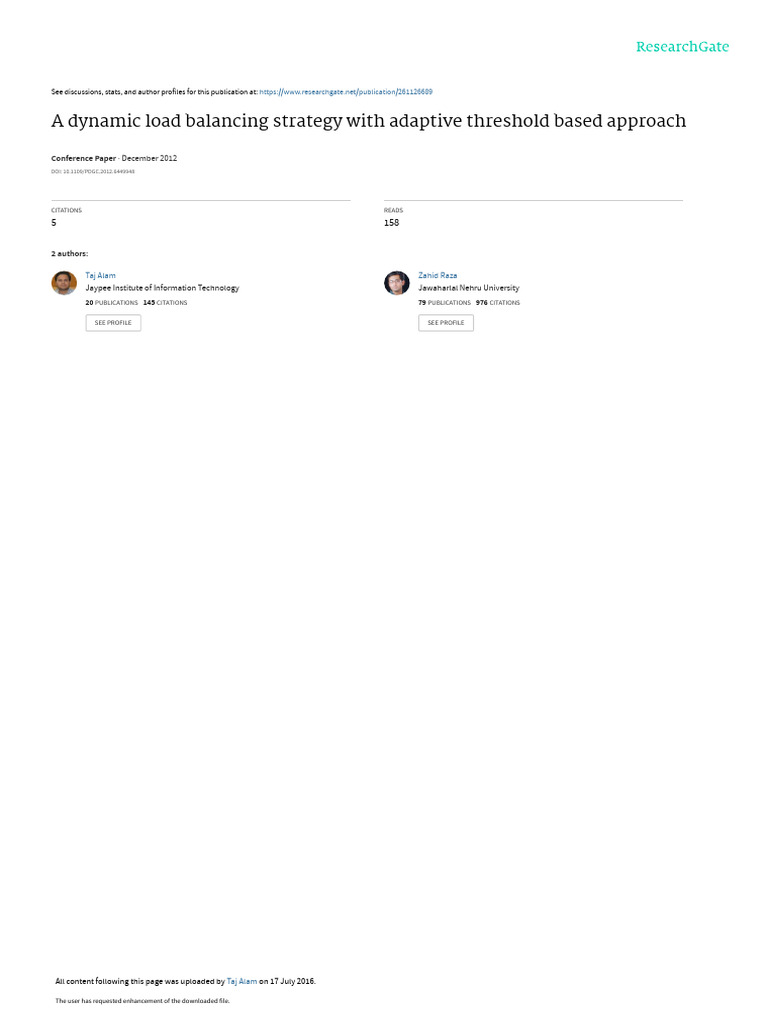This screenshot has height=1024, width=768.
Task: Click Zahid Raza's 976 citations stat
Action: (498, 303)
